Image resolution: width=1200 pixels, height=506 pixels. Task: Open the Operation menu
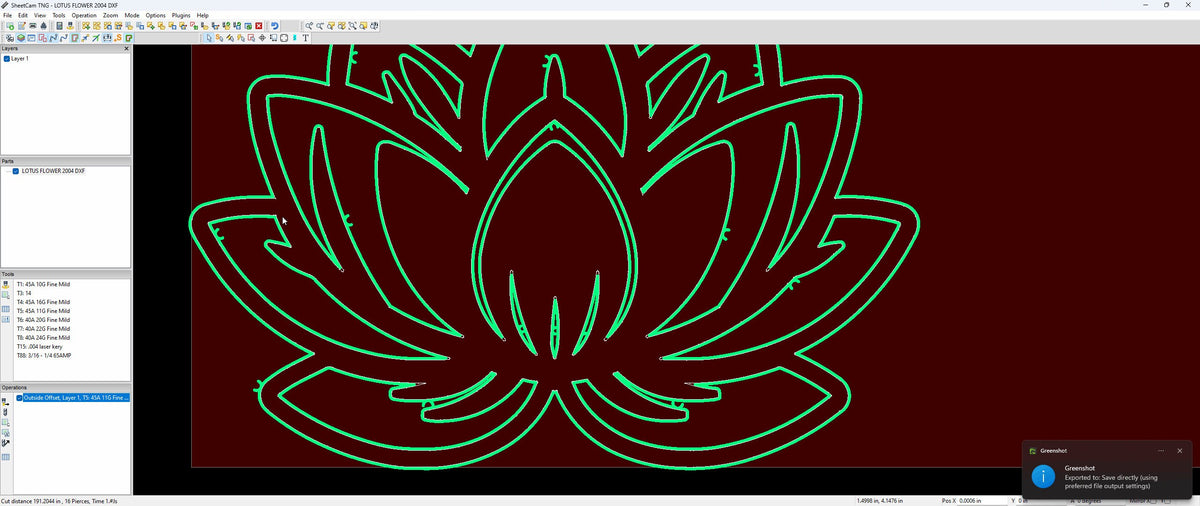85,16
